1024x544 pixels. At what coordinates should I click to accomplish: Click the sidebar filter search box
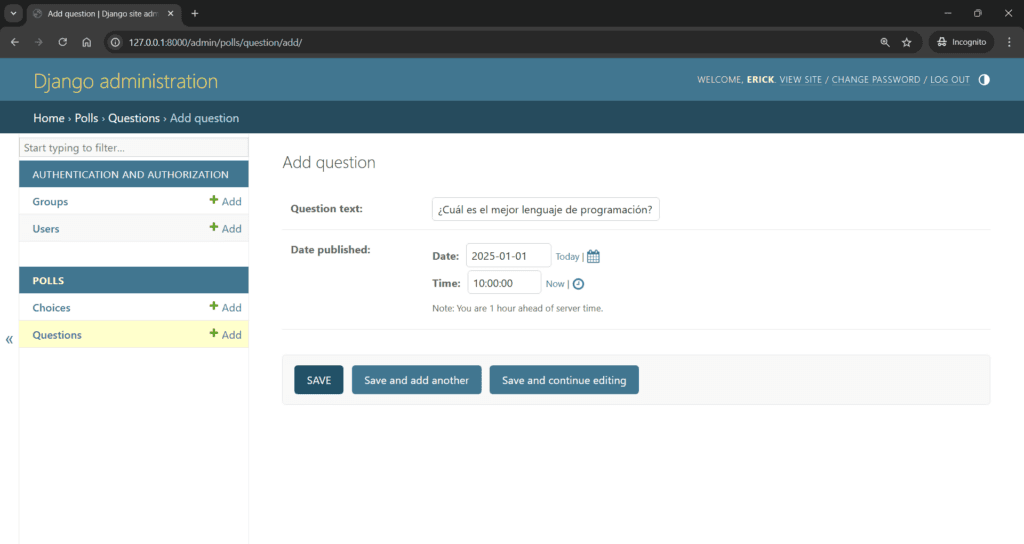[x=134, y=148]
